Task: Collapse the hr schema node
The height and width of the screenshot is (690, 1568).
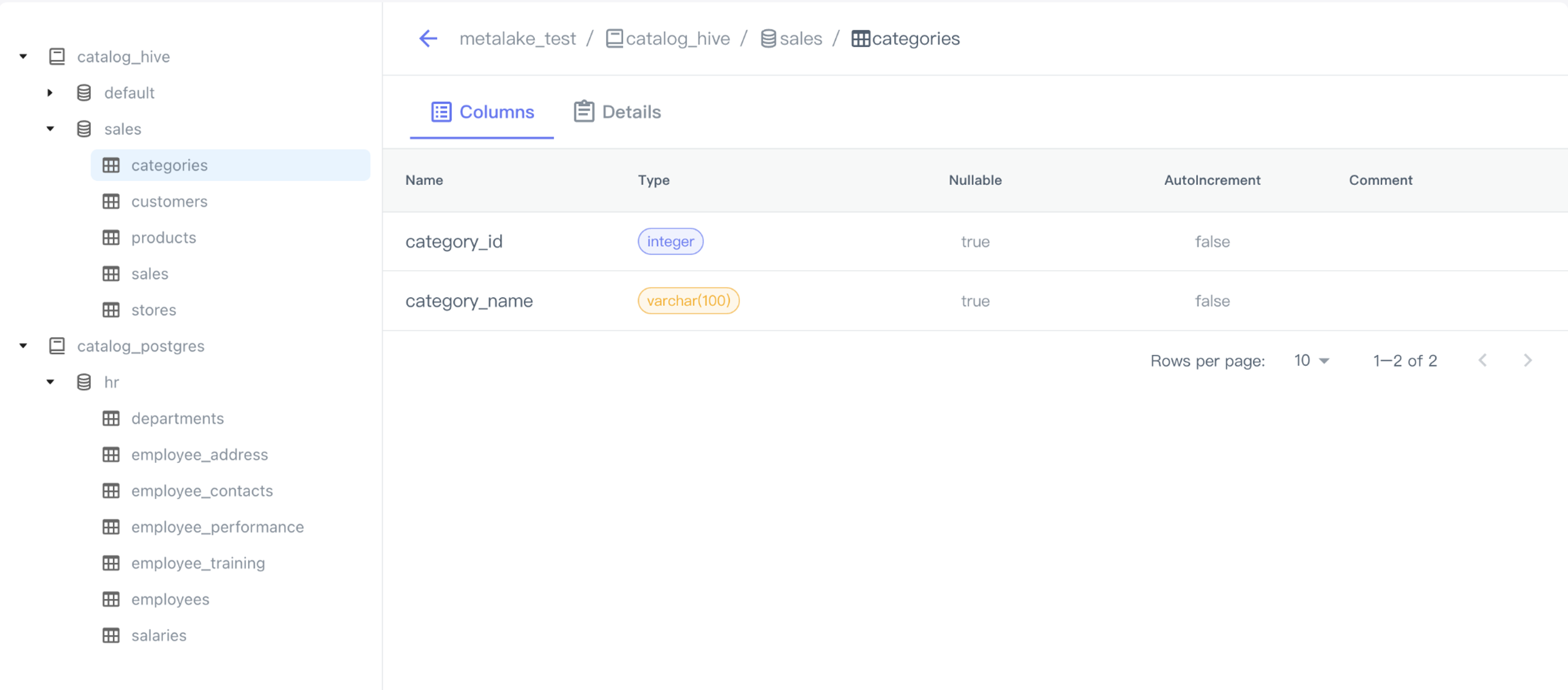Action: click(x=50, y=382)
